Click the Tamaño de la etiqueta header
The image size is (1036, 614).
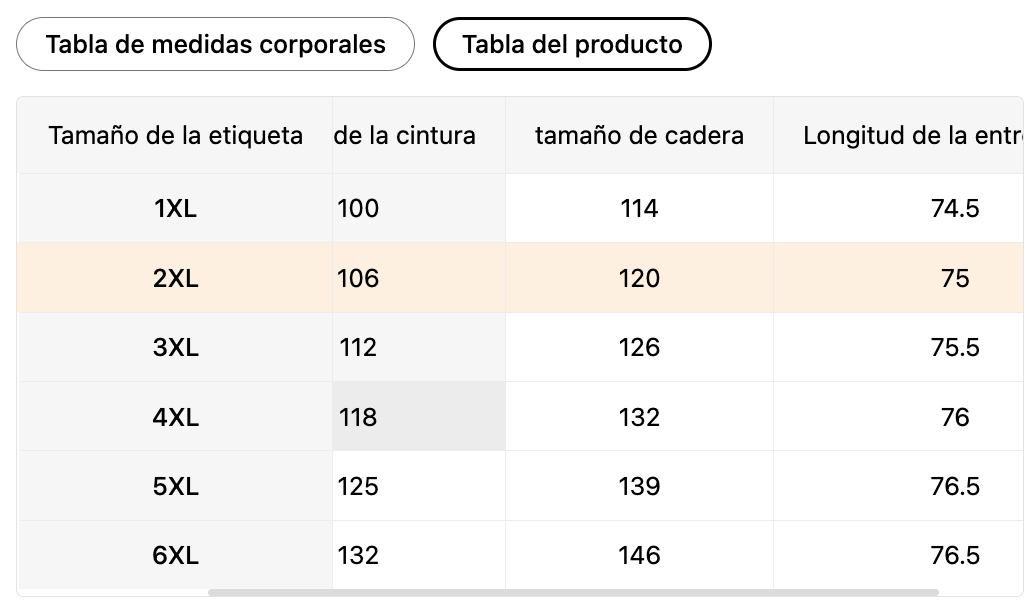point(175,135)
